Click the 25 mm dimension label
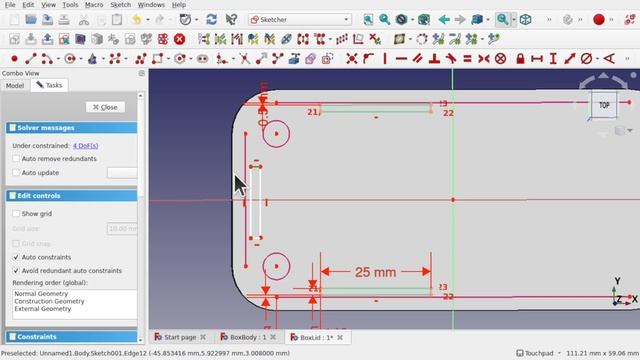 (x=375, y=272)
